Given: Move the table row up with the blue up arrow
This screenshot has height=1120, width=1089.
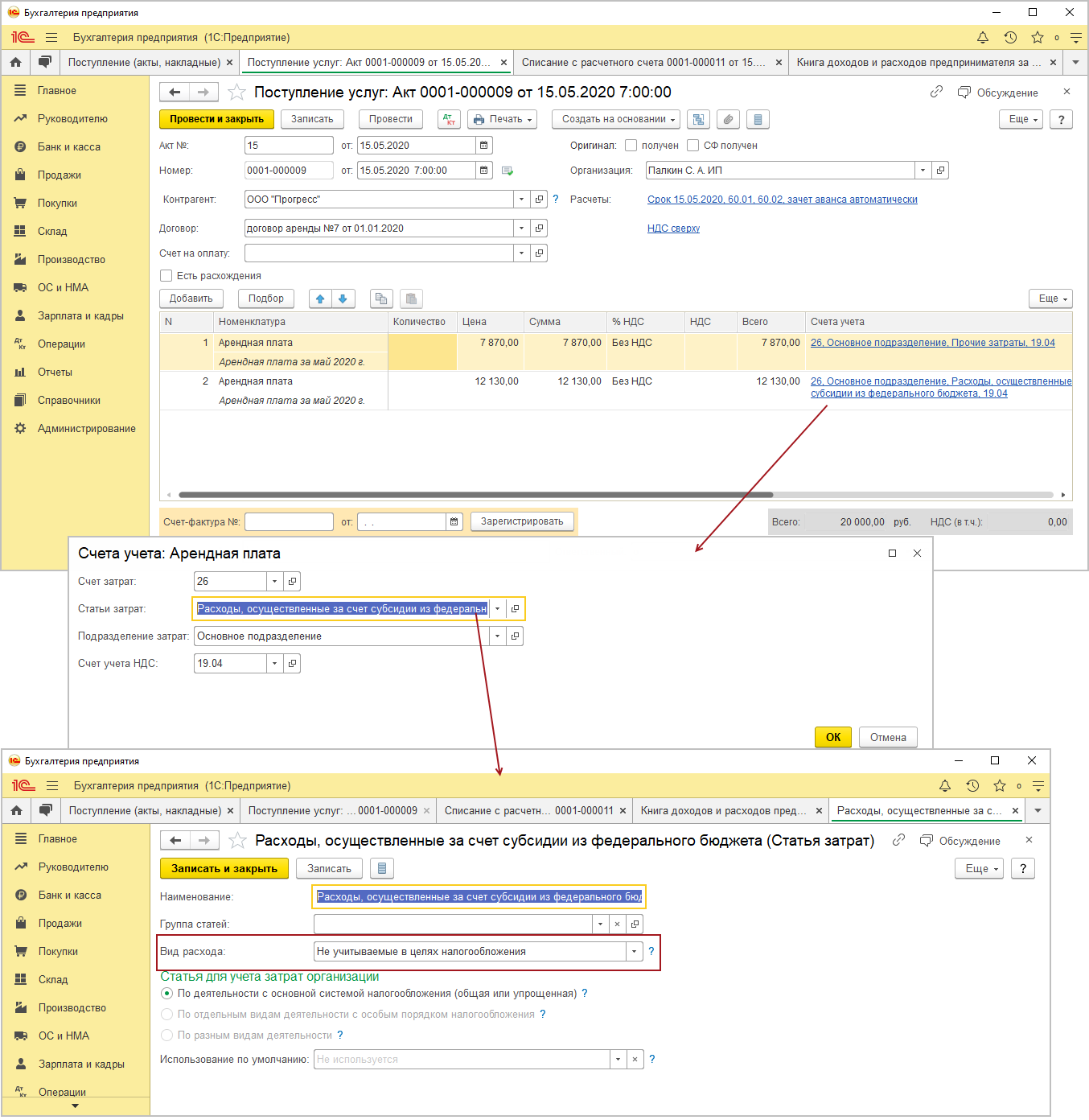Looking at the screenshot, I should tap(320, 299).
